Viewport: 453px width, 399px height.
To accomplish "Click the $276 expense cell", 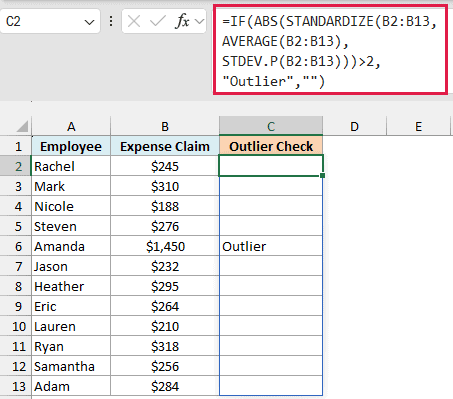I will click(x=165, y=226).
